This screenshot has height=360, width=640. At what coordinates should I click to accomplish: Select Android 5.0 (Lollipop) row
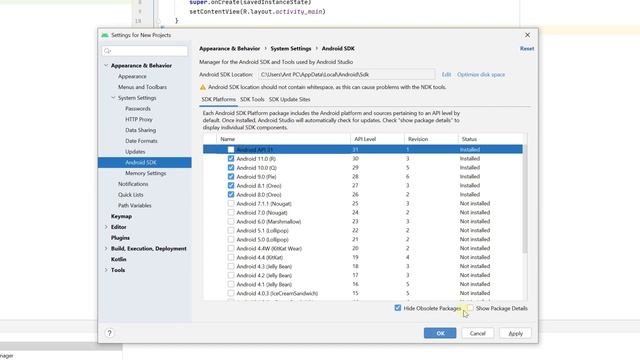362,240
